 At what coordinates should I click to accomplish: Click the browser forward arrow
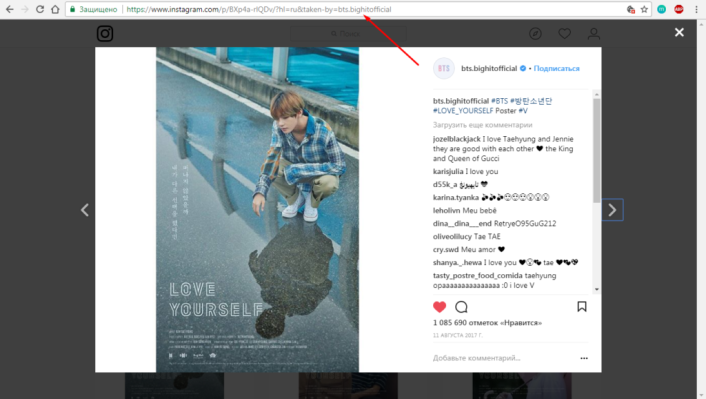[25, 9]
